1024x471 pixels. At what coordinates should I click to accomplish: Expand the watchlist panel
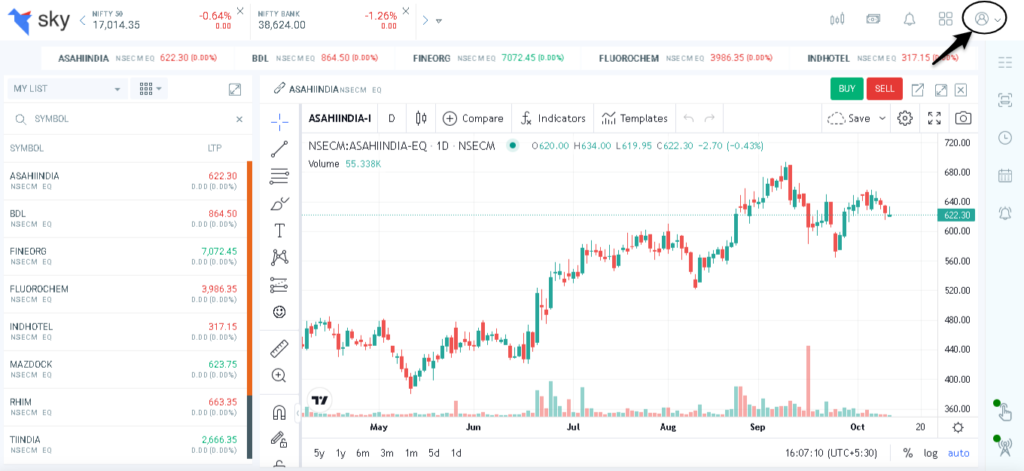click(235, 89)
